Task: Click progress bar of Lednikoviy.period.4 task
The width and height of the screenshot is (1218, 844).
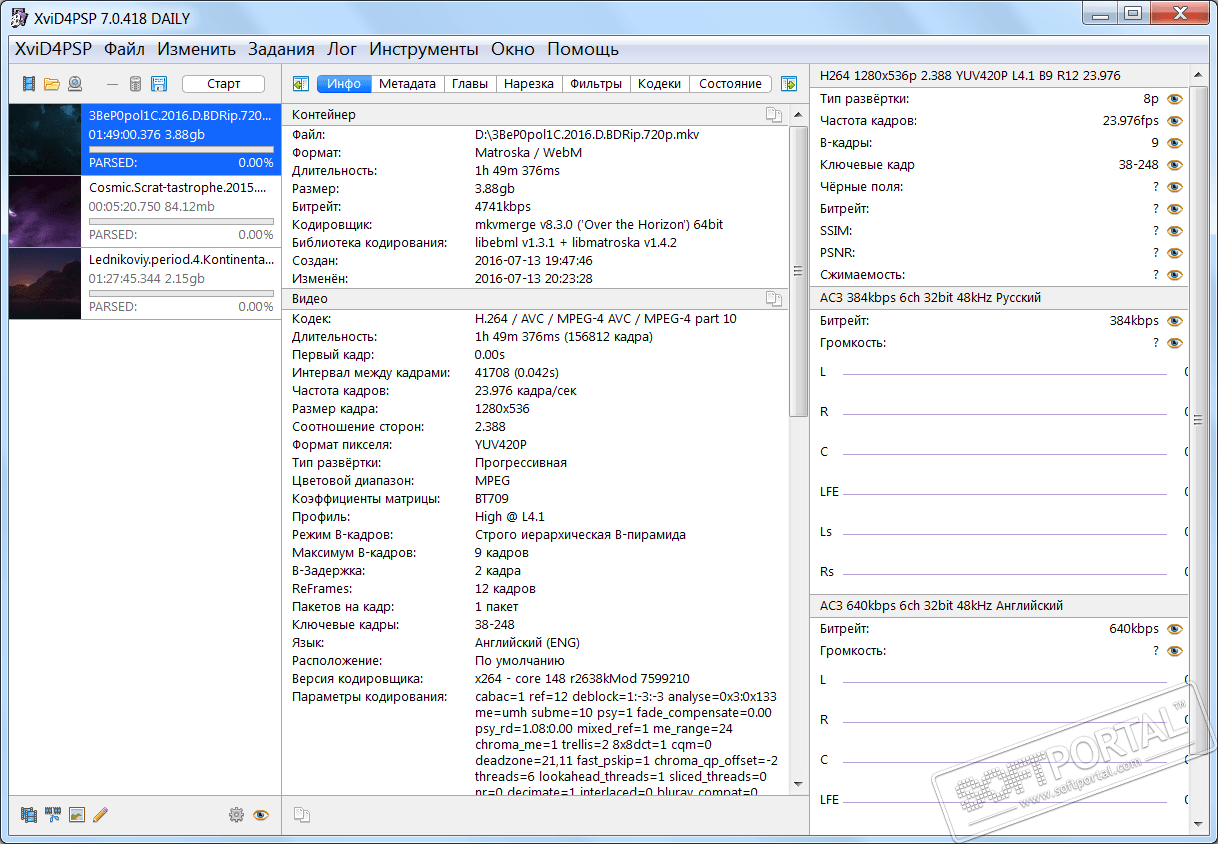Action: tap(181, 293)
